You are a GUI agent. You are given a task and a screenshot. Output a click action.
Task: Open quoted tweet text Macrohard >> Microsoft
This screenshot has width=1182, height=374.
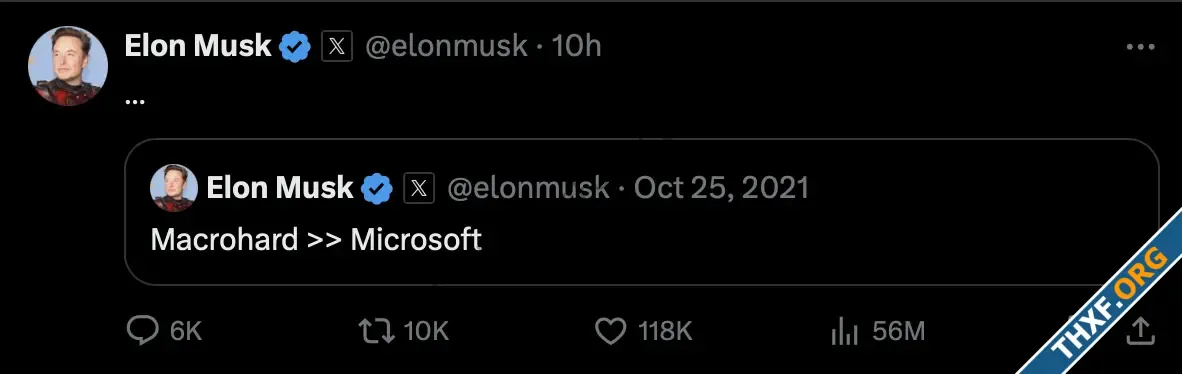tap(317, 240)
